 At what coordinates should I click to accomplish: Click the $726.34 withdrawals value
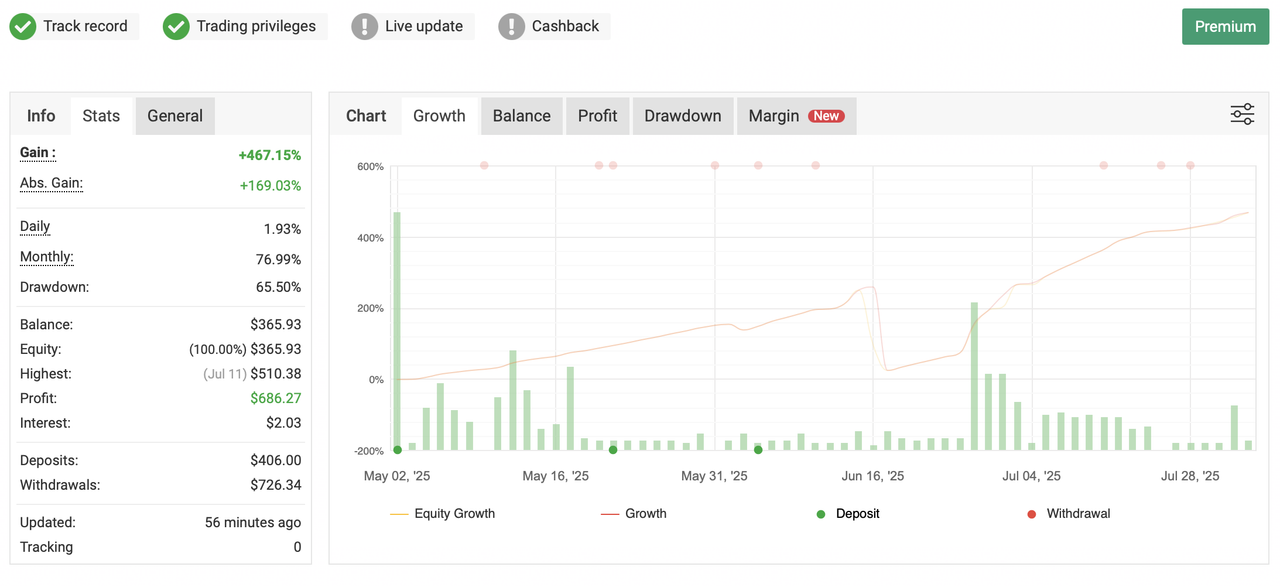click(x=276, y=485)
